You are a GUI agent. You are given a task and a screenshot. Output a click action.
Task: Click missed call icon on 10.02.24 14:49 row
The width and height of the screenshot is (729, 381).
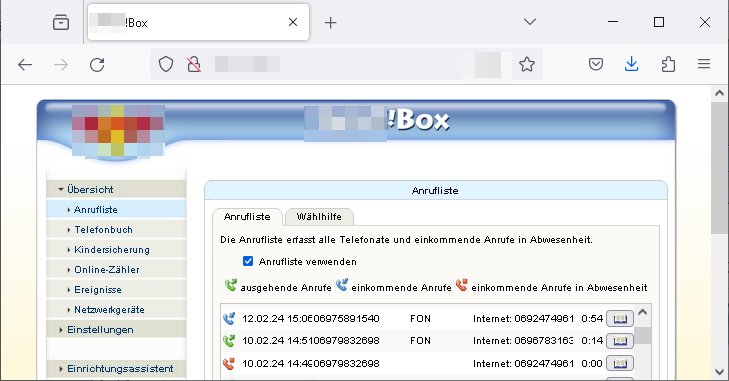coord(229,363)
